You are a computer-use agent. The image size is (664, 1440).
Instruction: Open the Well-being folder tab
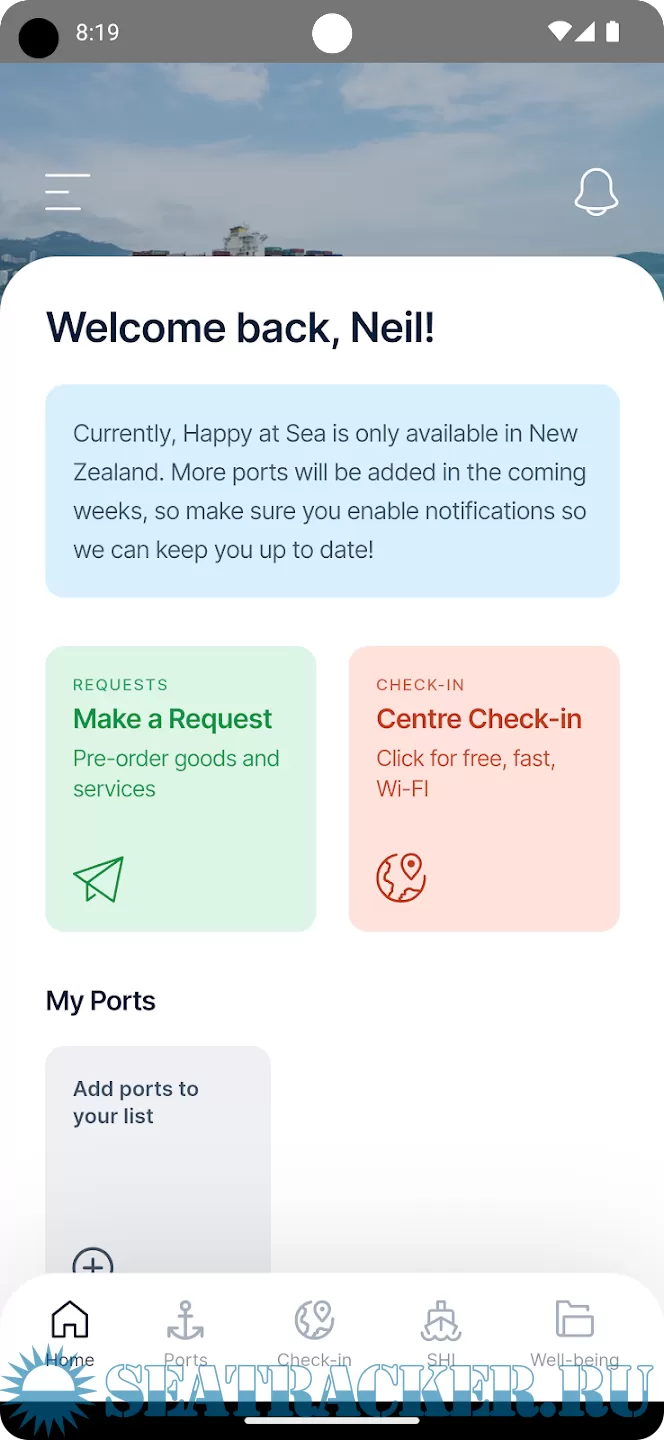point(575,1330)
